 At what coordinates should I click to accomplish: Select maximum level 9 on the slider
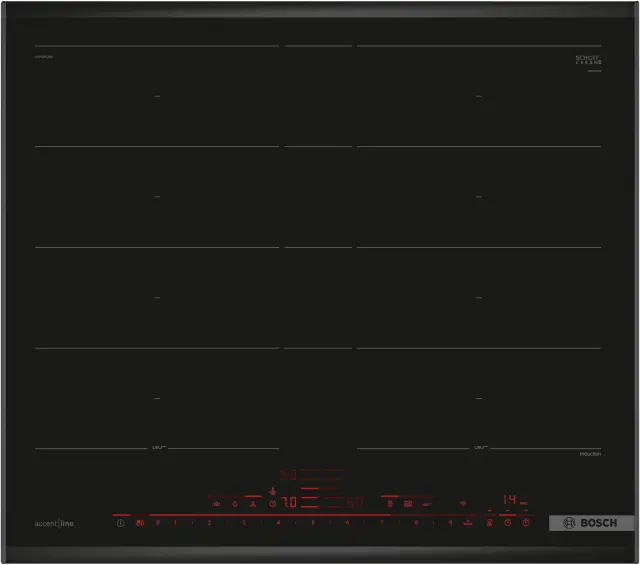450,522
